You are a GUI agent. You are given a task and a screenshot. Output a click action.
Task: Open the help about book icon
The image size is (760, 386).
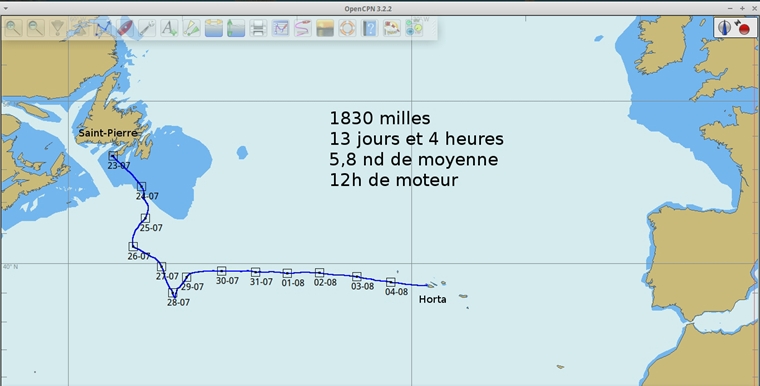coord(370,28)
